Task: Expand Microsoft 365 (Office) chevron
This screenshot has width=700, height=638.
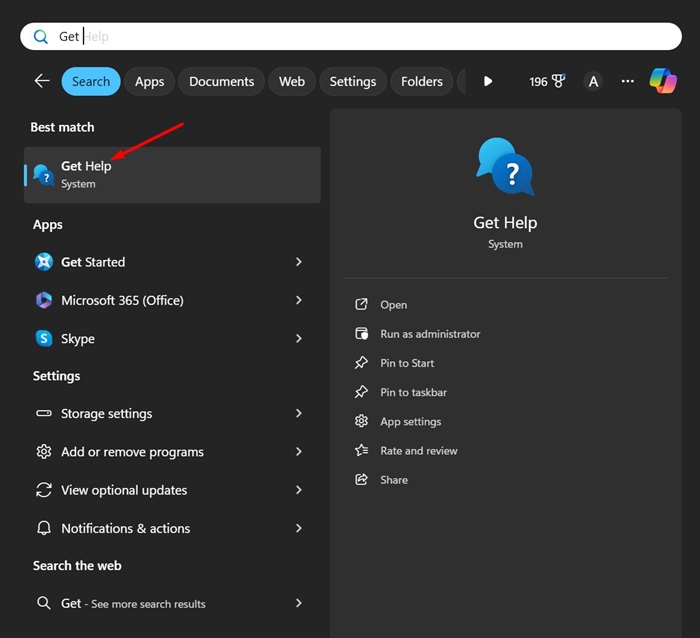Action: tap(299, 300)
